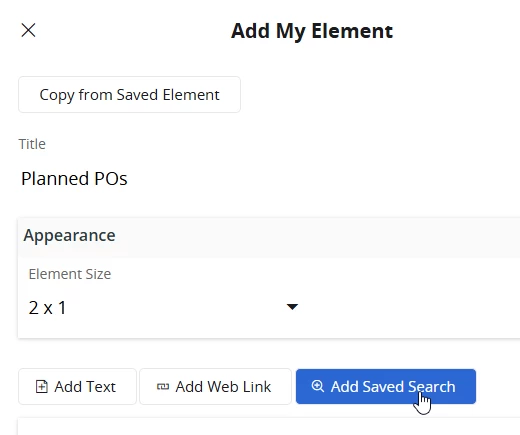Collapse the Appearance section header
Image resolution: width=520 pixels, height=435 pixels.
[69, 235]
